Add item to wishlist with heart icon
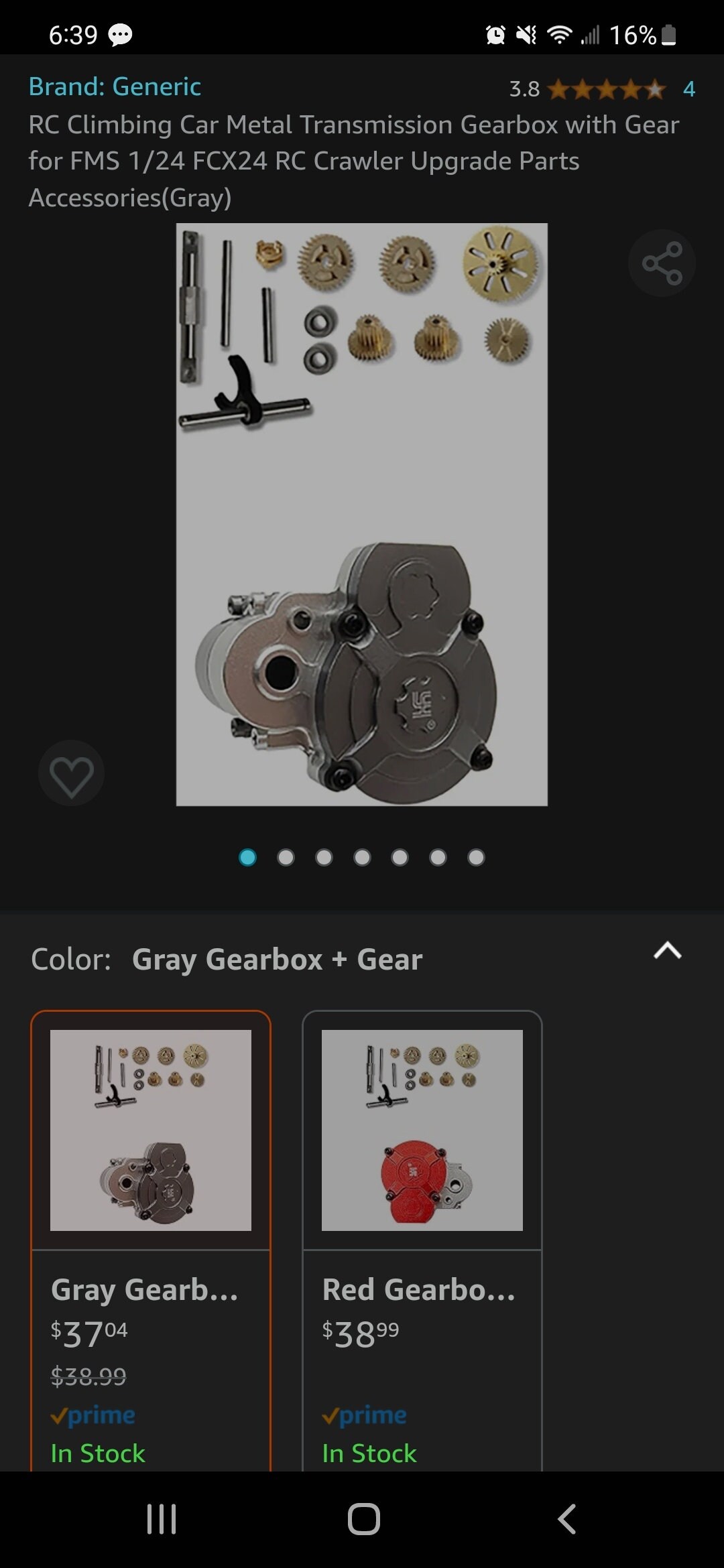Image resolution: width=724 pixels, height=1568 pixels. [72, 773]
